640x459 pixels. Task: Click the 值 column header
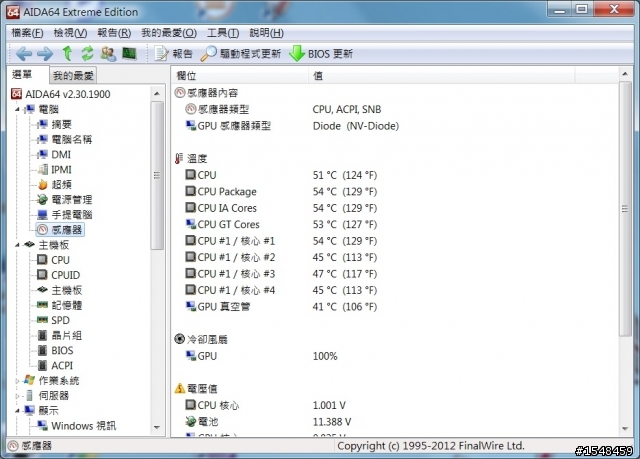point(442,76)
